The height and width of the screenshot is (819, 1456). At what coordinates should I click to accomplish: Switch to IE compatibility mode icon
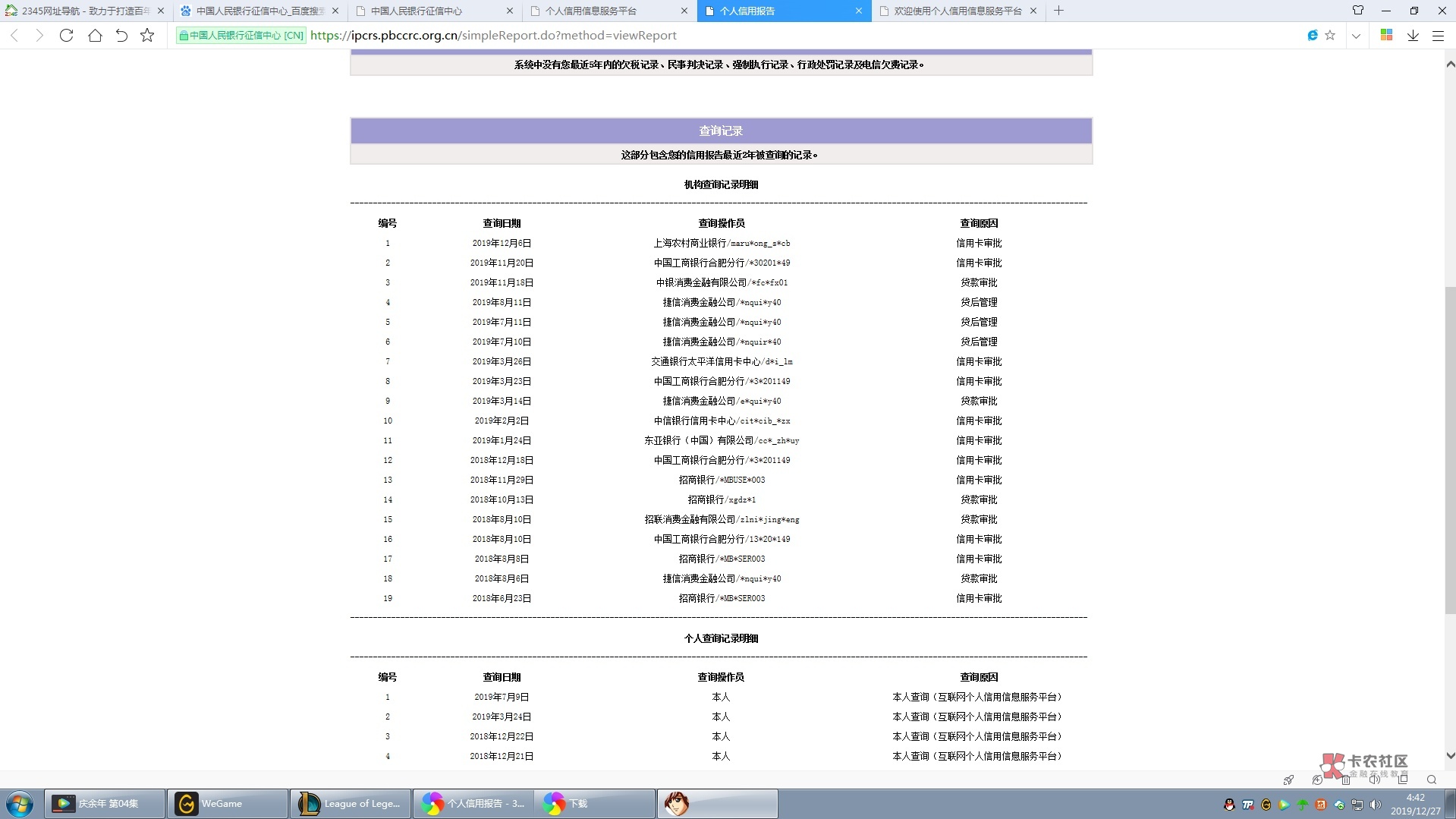(x=1313, y=36)
